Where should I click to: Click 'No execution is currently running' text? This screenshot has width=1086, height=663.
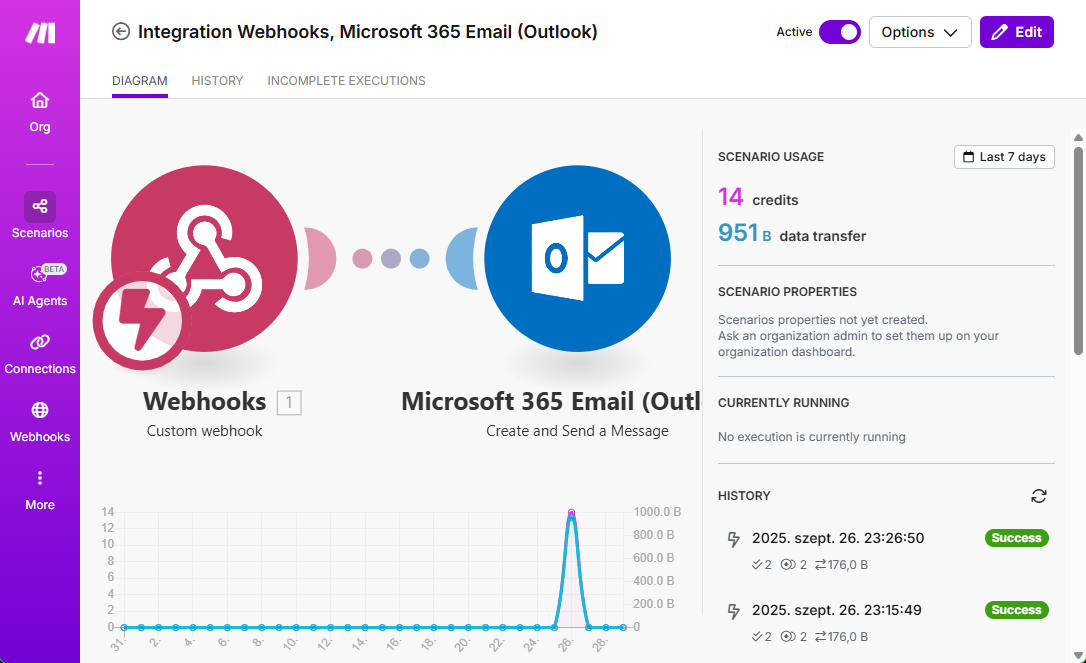tap(812, 437)
